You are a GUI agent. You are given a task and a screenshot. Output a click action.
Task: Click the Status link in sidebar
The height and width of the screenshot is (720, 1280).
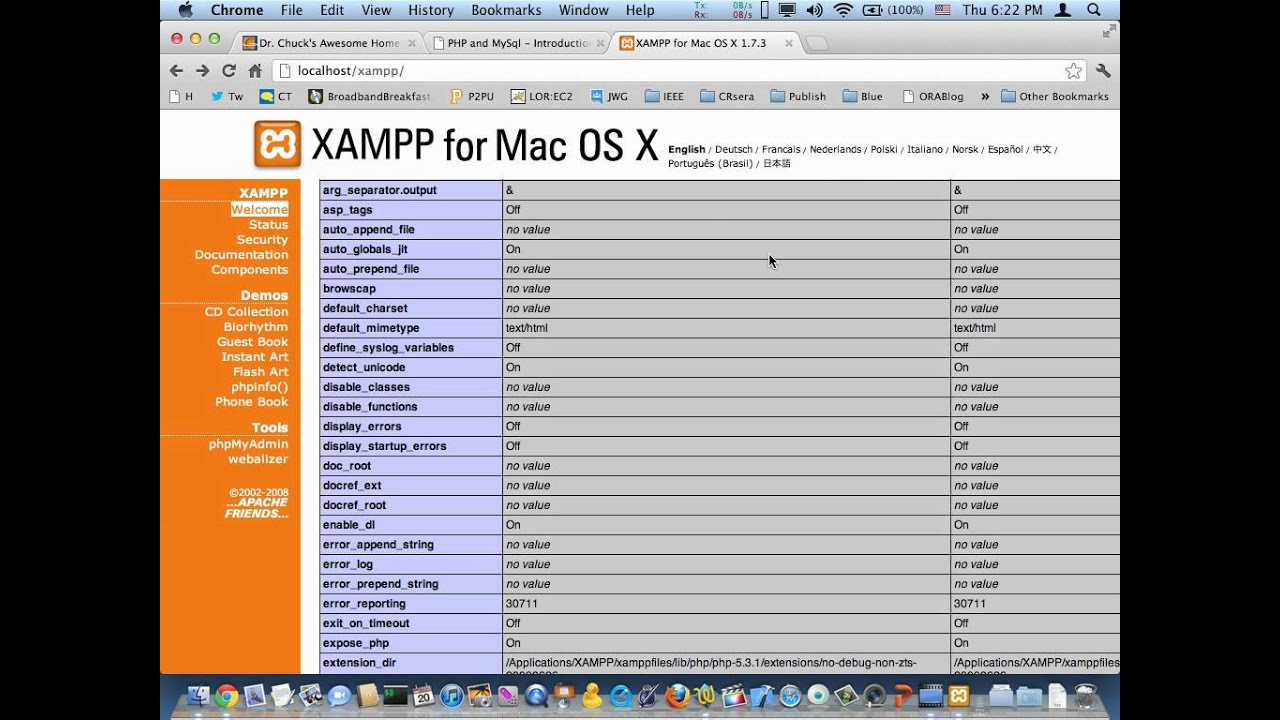(x=268, y=225)
